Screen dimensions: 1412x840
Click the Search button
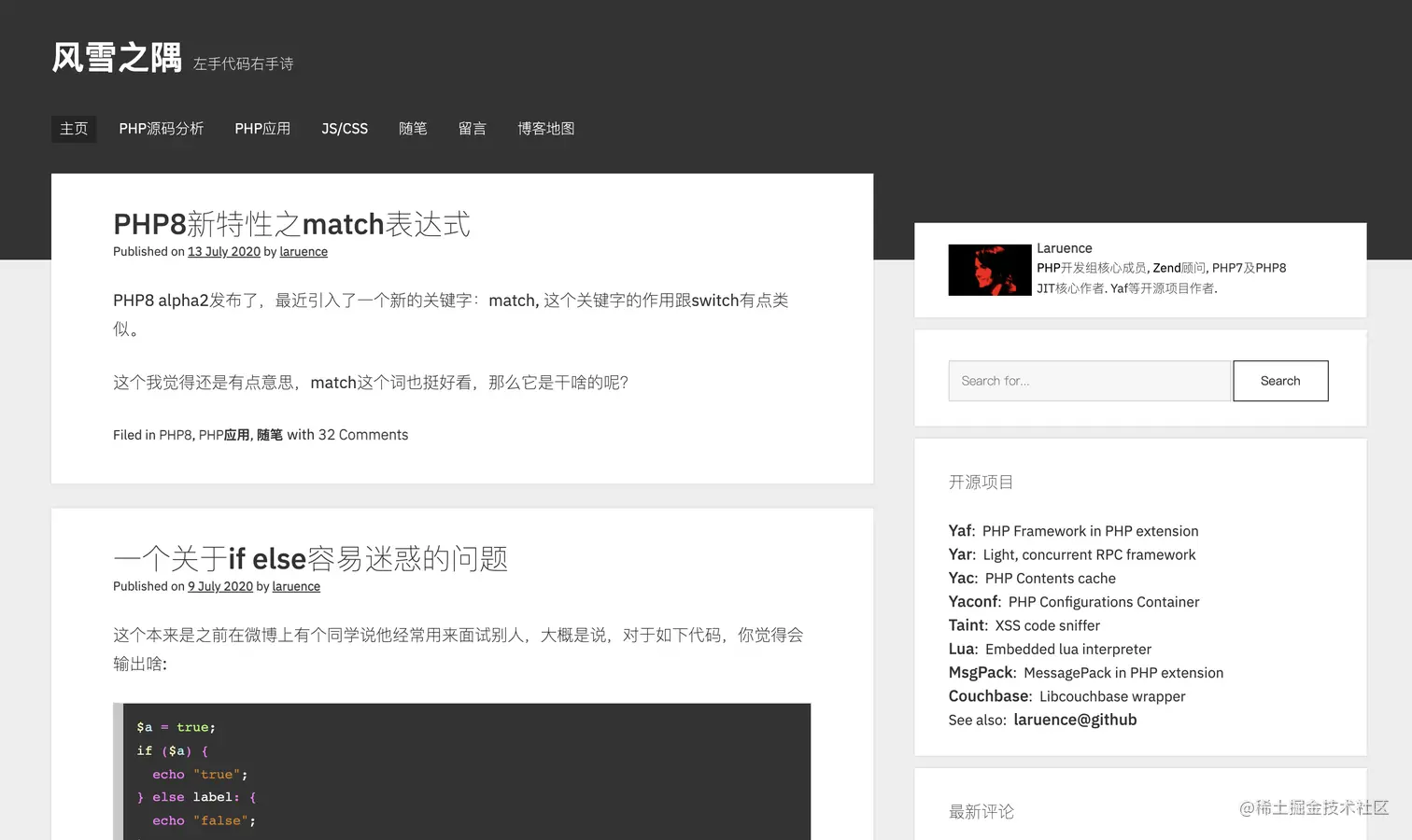1280,381
